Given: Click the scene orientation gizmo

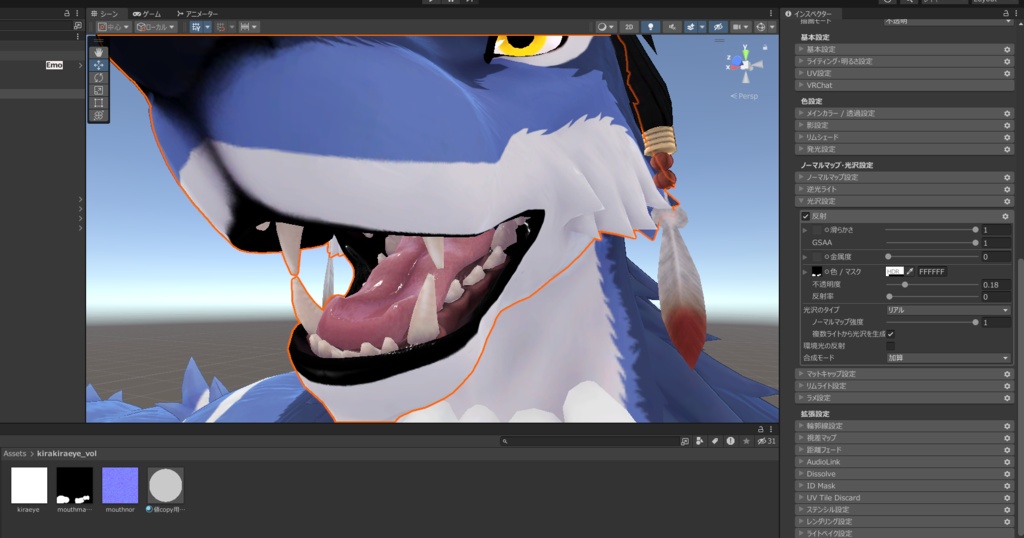Looking at the screenshot, I should coord(746,65).
